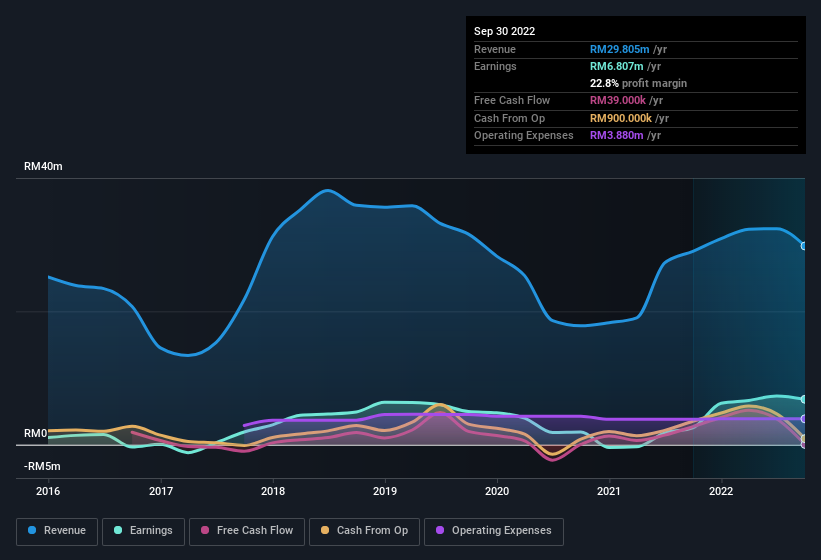Click the Free Cash Flow tooltip row label
821x560 pixels.
pos(512,100)
